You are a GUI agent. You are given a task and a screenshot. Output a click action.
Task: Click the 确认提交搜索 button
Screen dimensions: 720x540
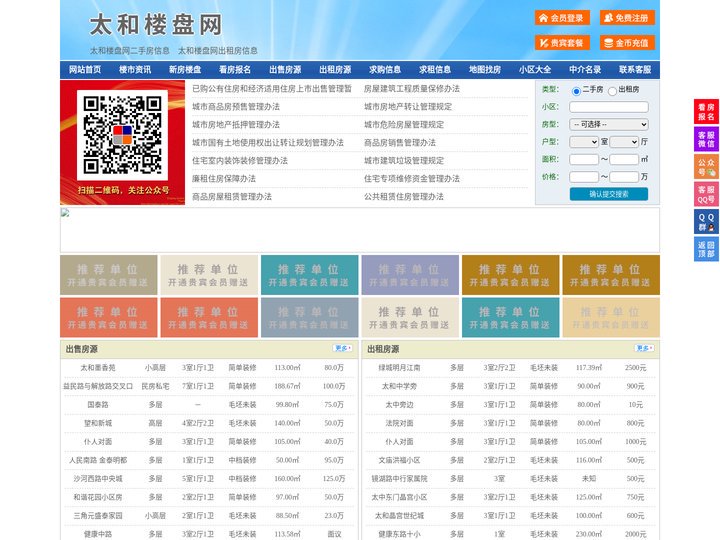[609, 194]
